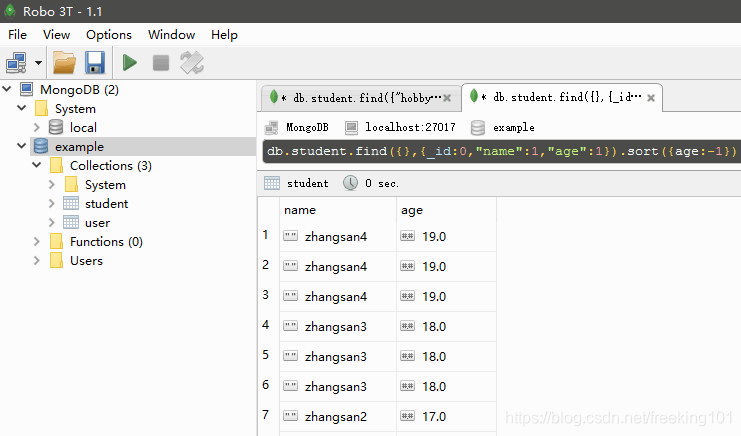Click the name column header

(338, 210)
